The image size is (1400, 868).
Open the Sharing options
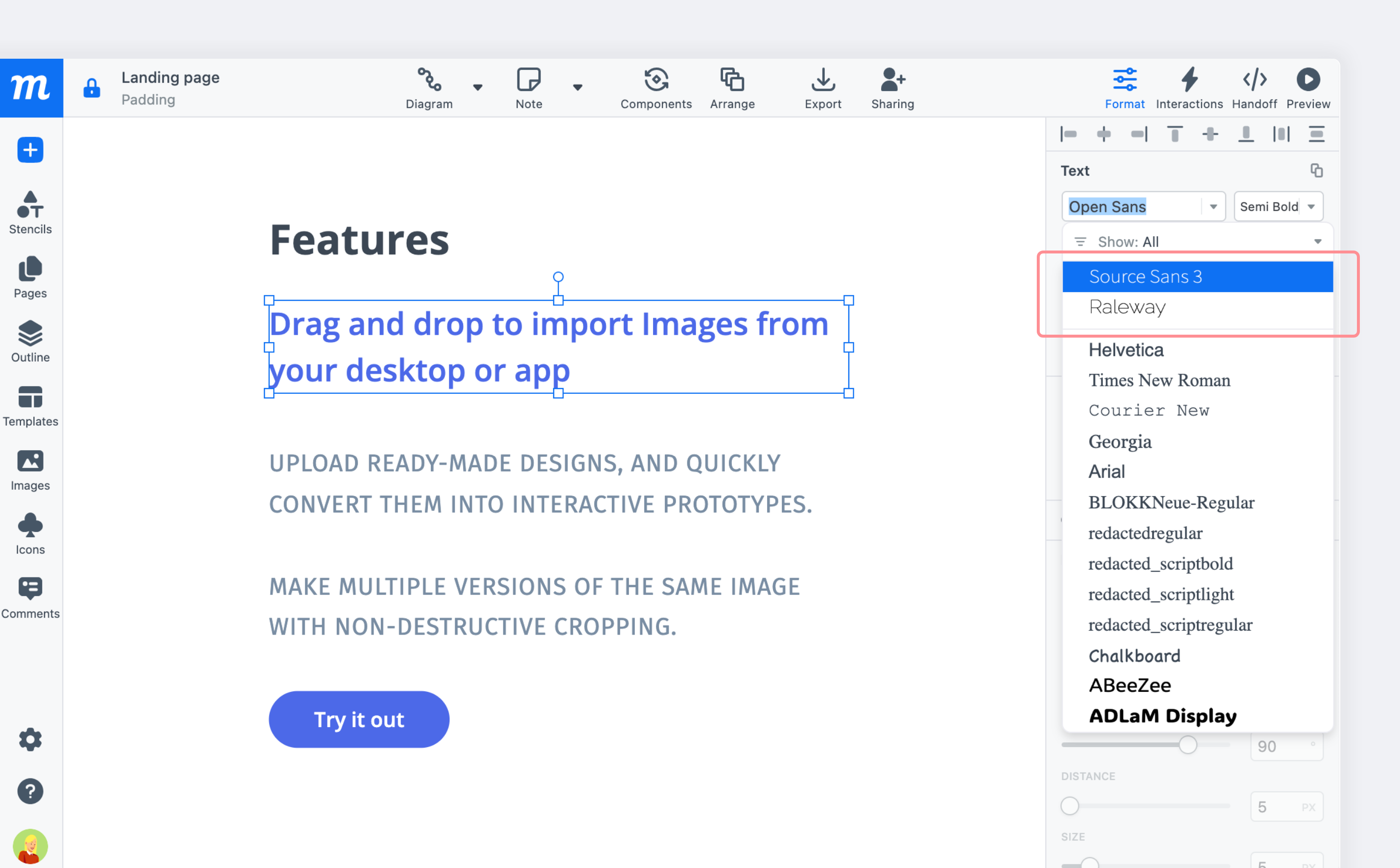[x=892, y=88]
